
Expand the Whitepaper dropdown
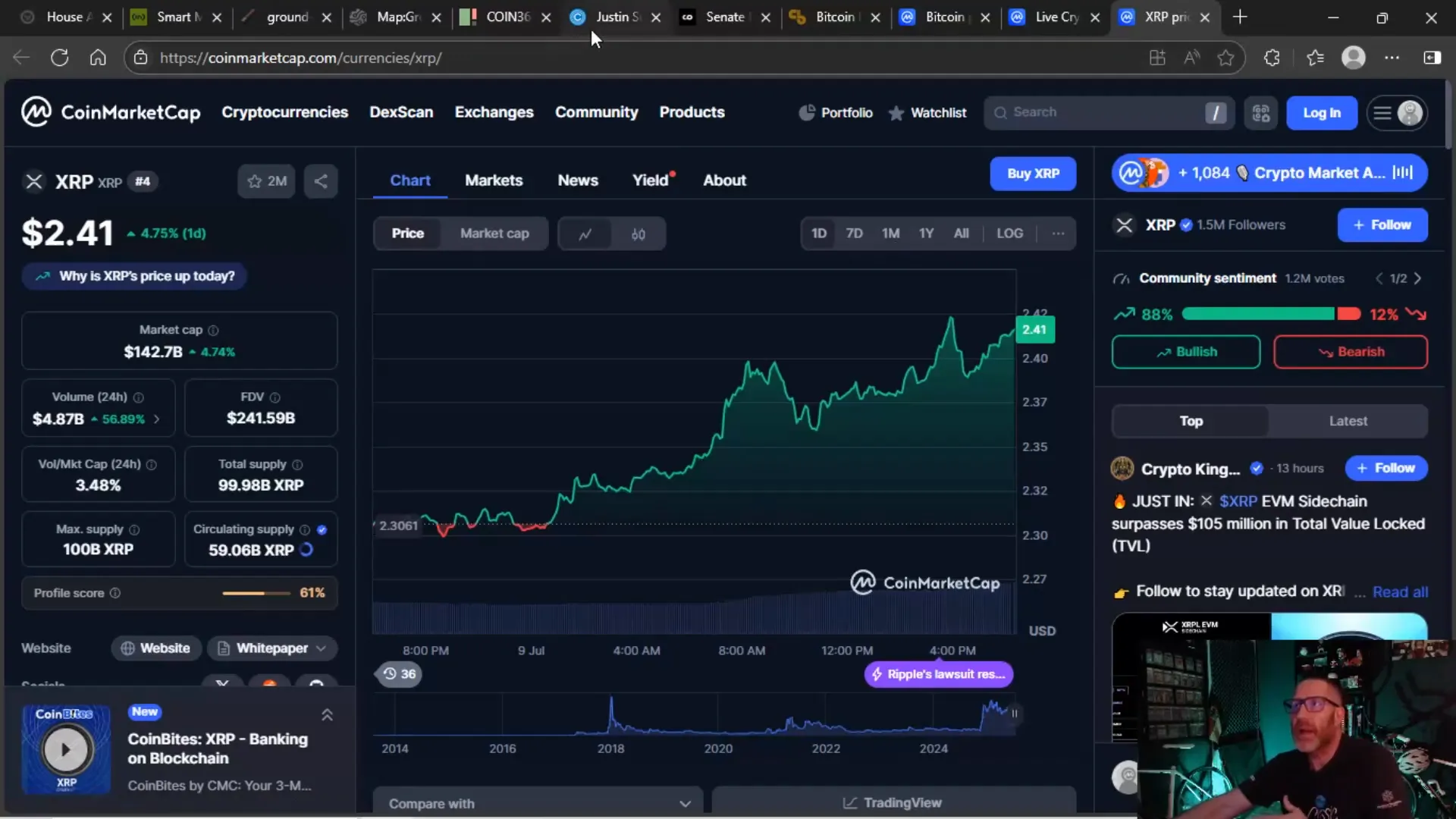[272, 648]
